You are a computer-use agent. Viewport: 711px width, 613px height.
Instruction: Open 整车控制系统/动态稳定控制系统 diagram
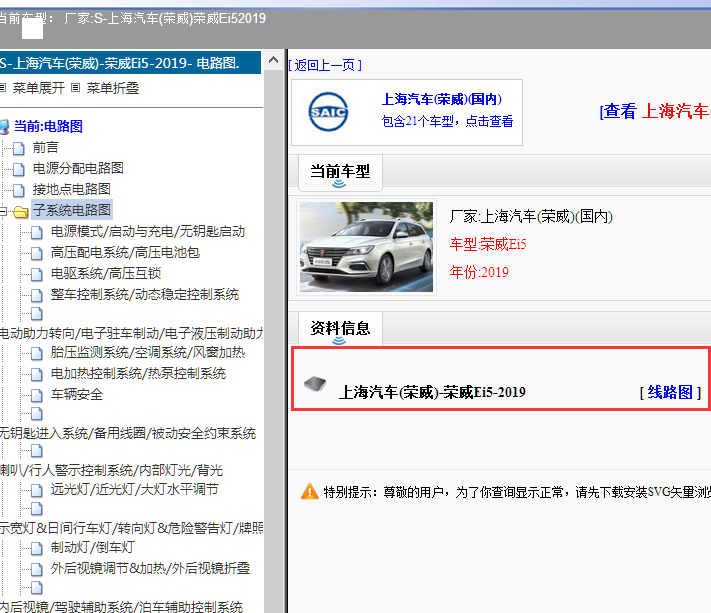pyautogui.click(x=145, y=294)
